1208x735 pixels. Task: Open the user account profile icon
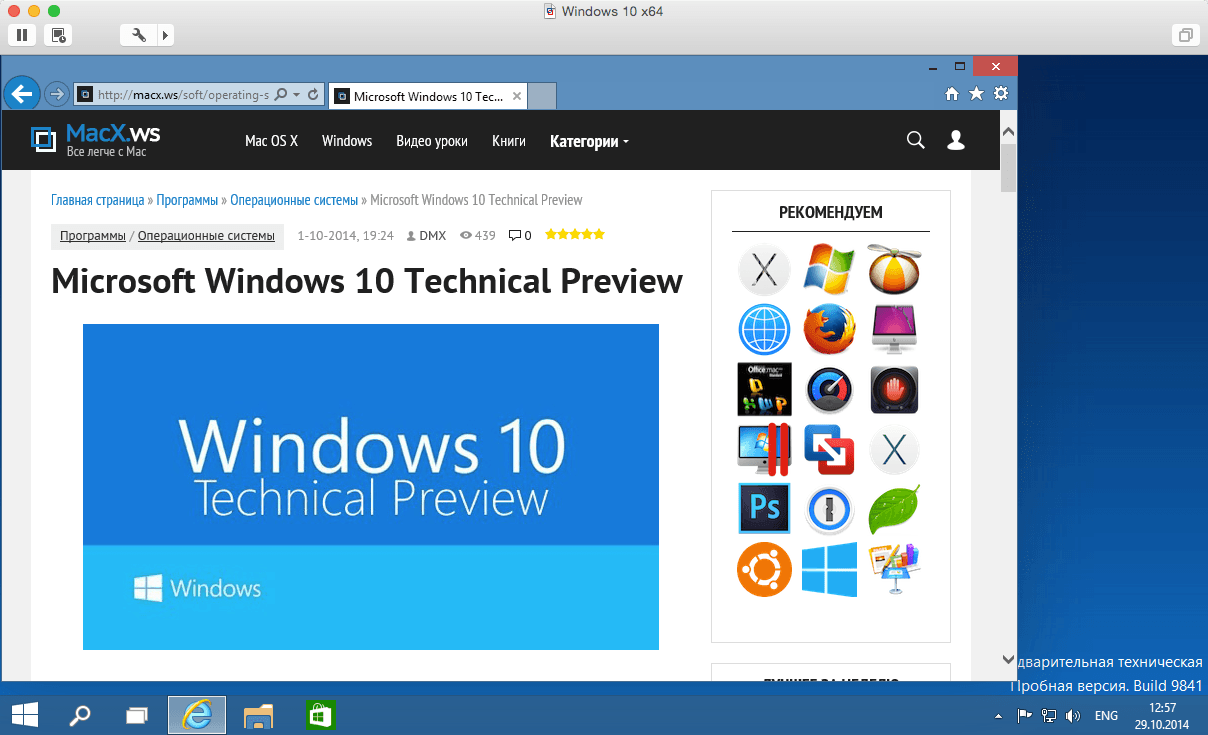(956, 140)
